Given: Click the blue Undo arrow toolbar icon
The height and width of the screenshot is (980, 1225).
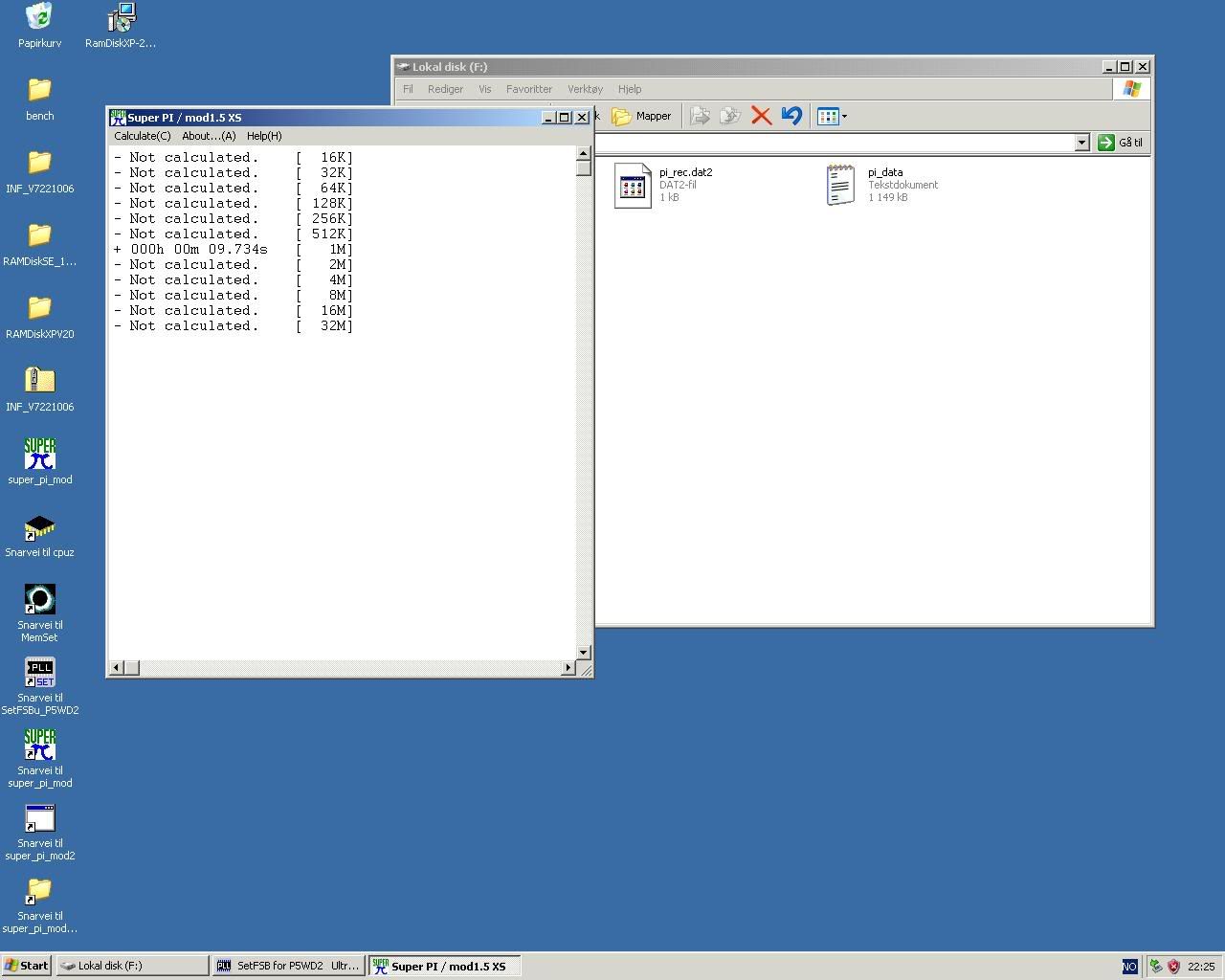Looking at the screenshot, I should [791, 116].
